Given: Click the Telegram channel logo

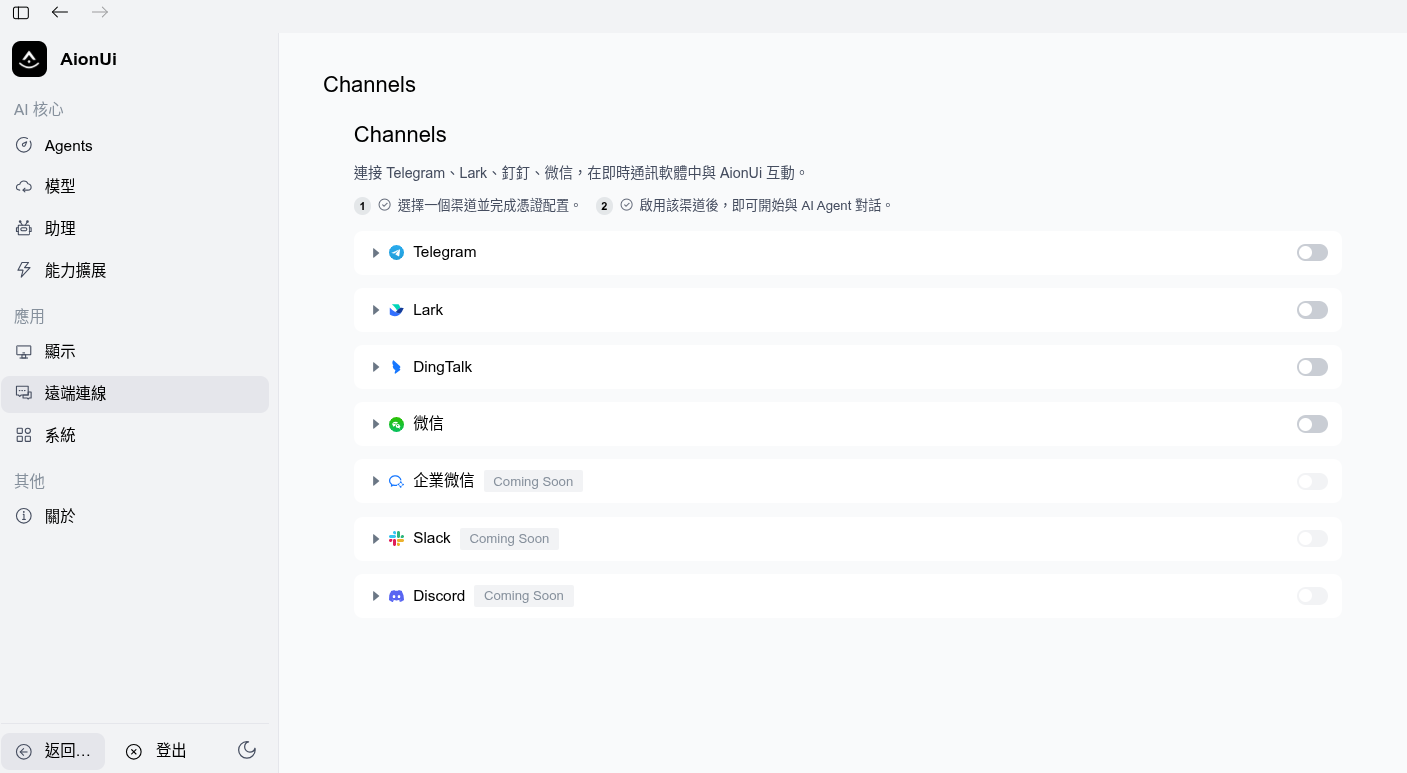Looking at the screenshot, I should [x=396, y=252].
